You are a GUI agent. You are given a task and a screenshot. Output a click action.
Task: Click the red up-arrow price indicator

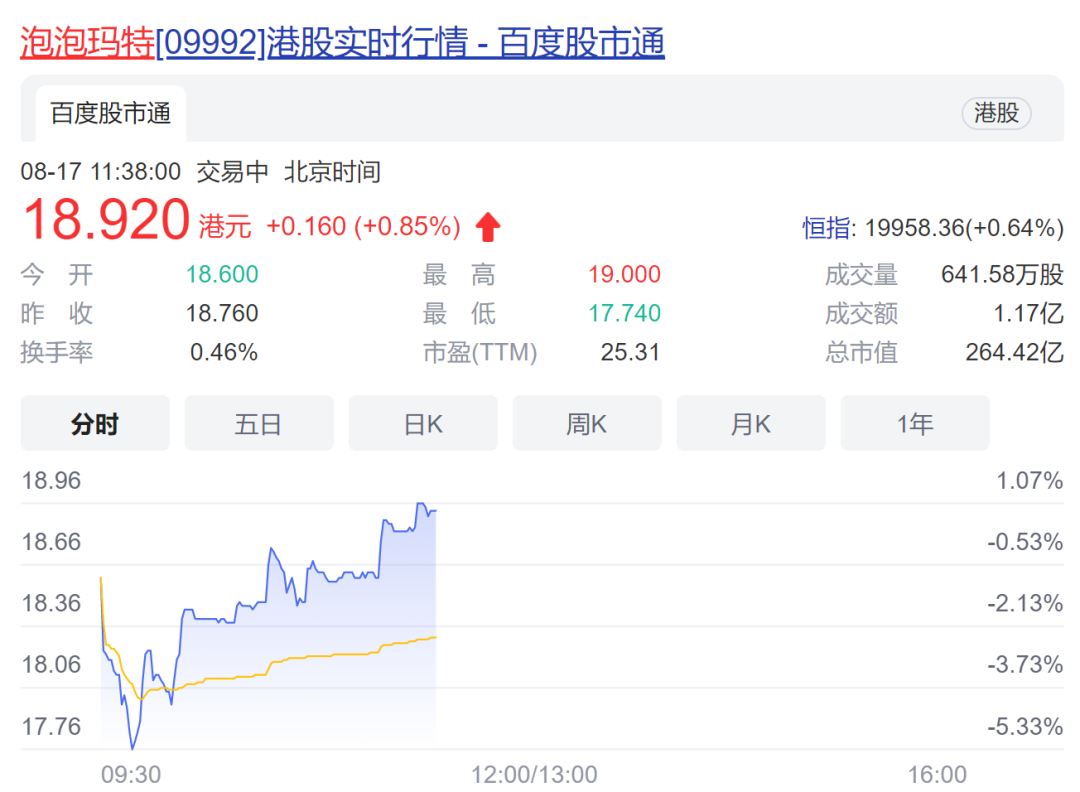pos(487,227)
